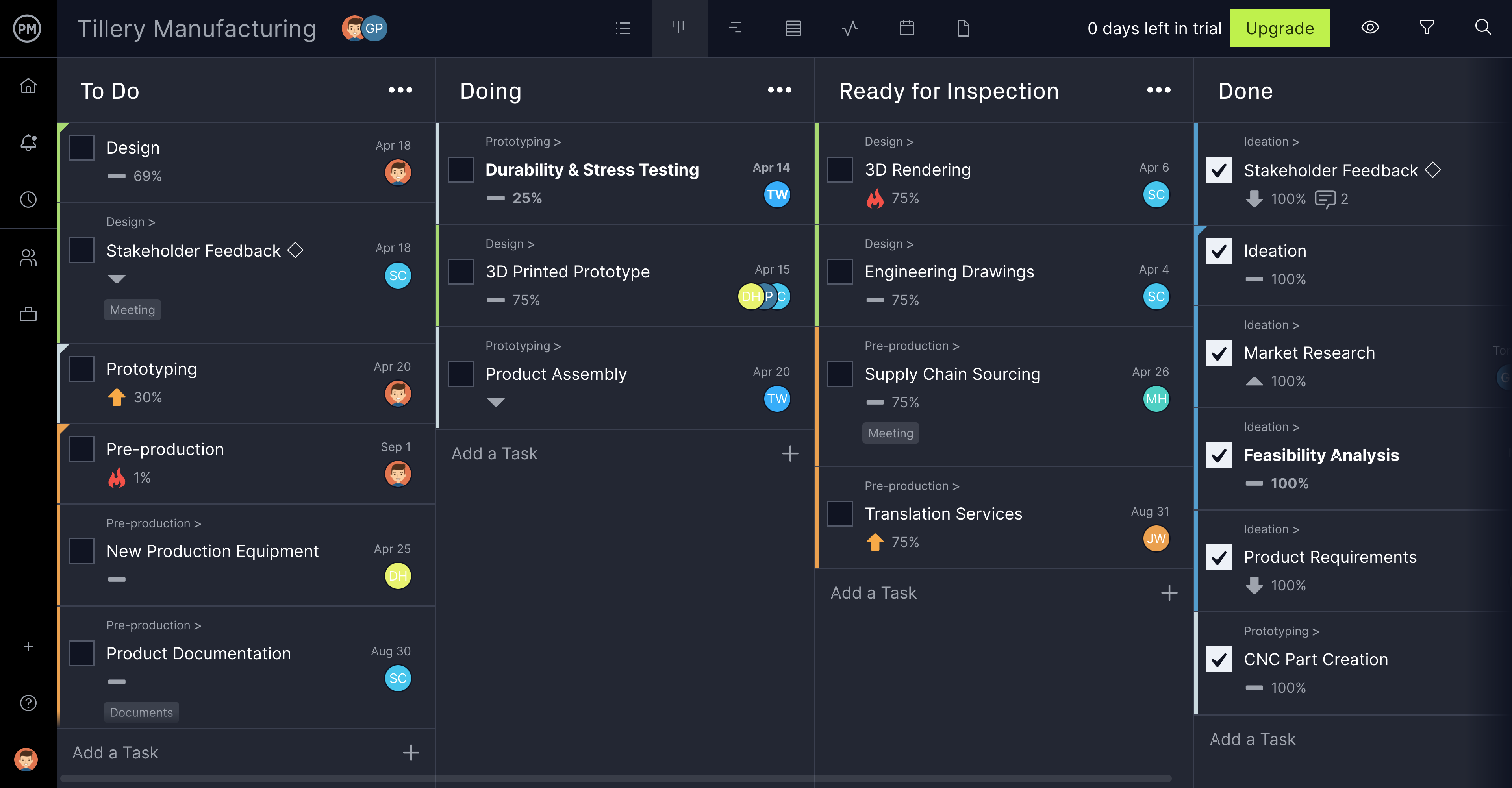
Task: Check the Durability & Stress Testing checkbox
Action: (461, 170)
